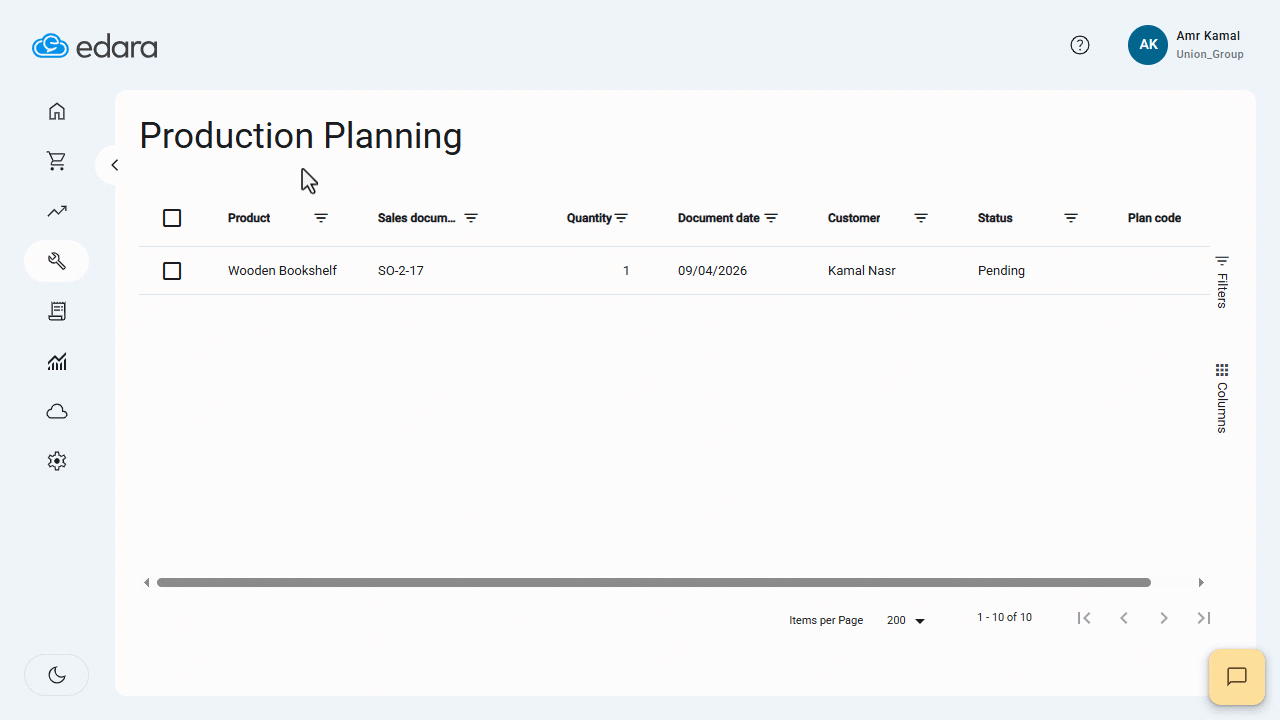This screenshot has width=1280, height=720.
Task: Open the cloud sidebar icon
Action: (x=57, y=411)
